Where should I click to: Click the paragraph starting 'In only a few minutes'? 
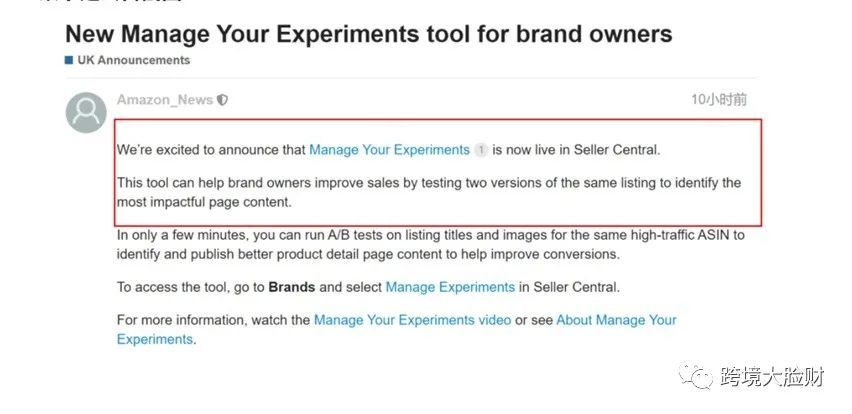(x=430, y=244)
